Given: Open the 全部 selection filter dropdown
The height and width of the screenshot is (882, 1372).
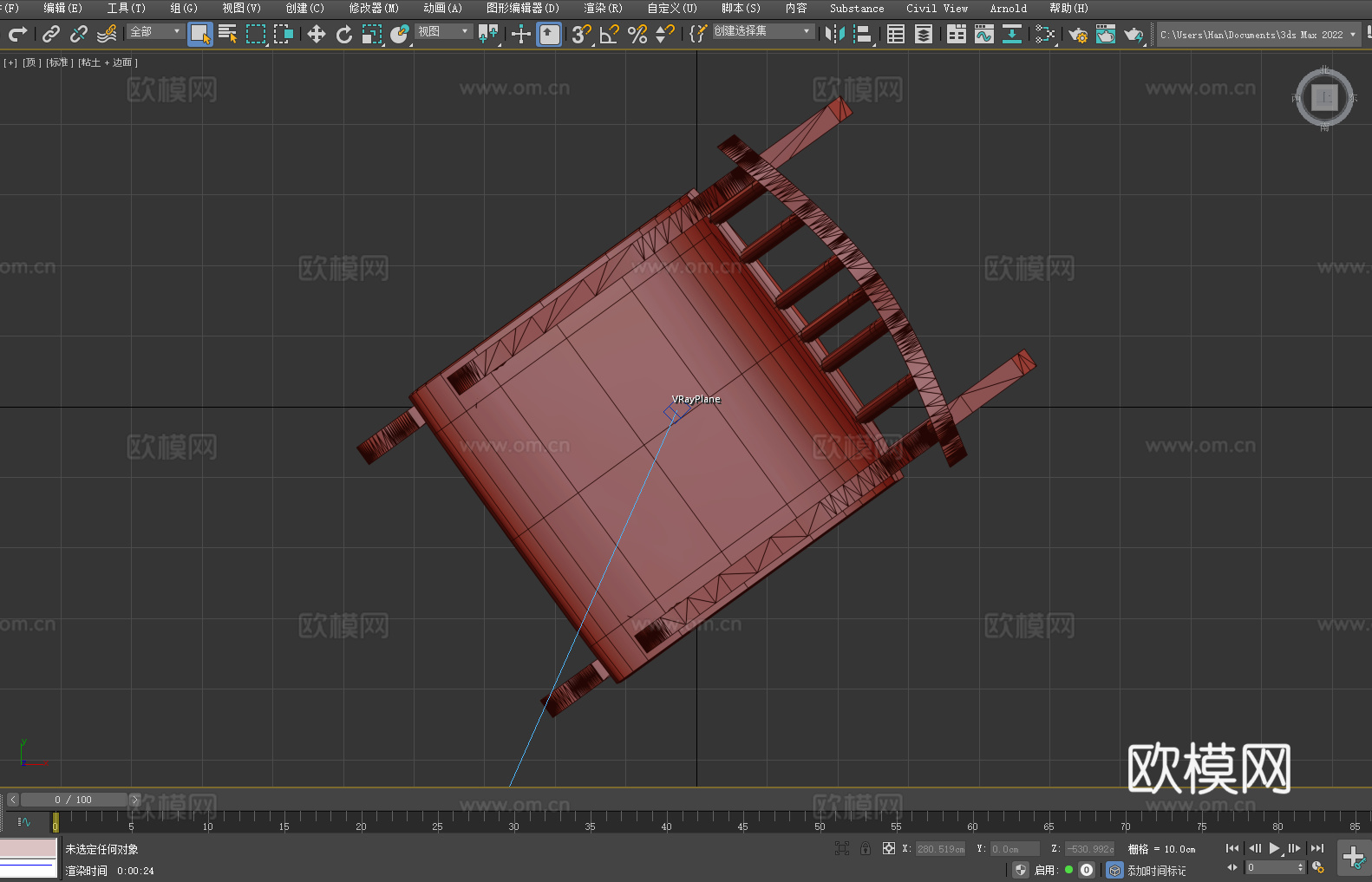Looking at the screenshot, I should (155, 31).
